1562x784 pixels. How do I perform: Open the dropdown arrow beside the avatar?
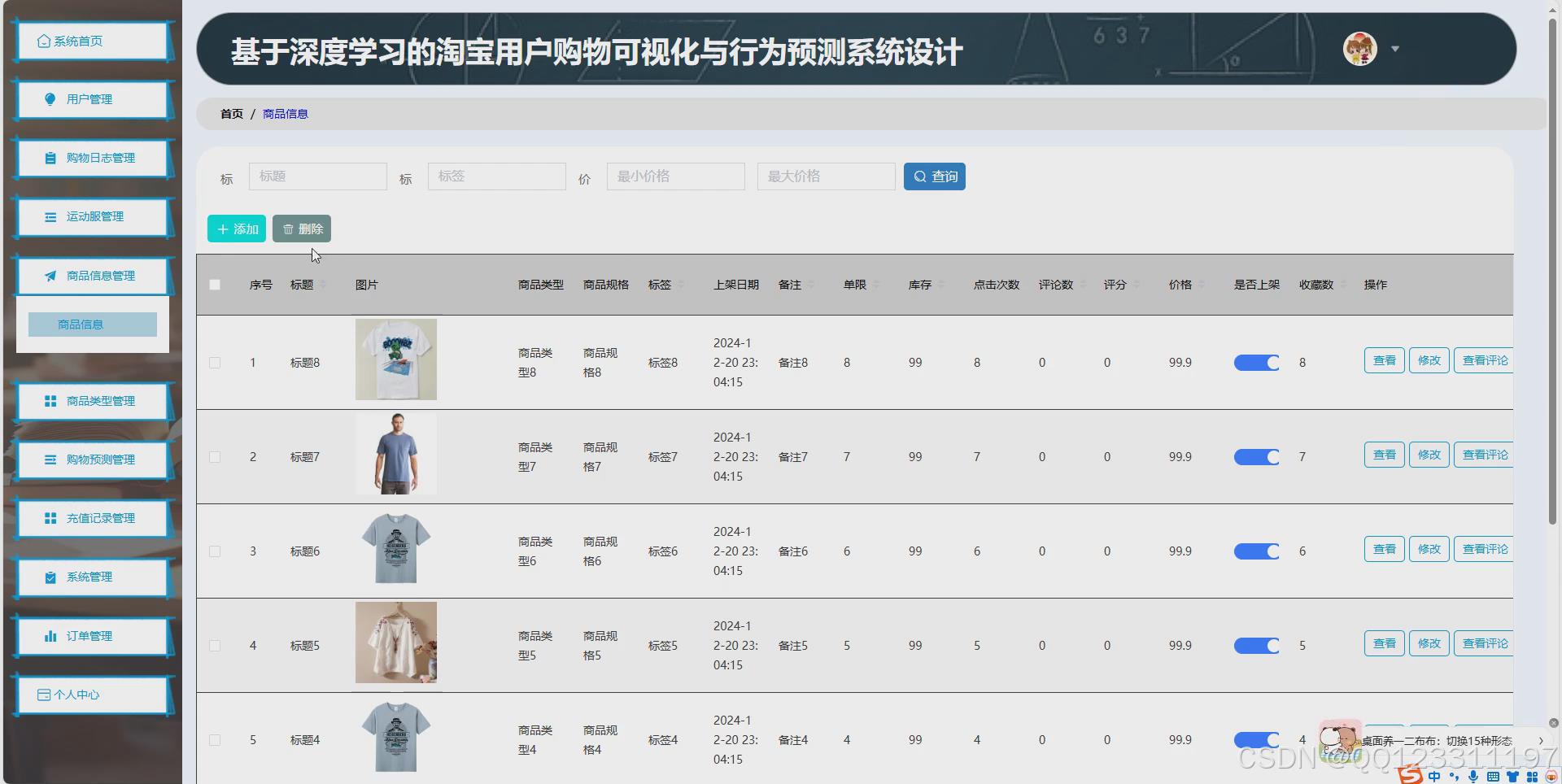point(1395,49)
